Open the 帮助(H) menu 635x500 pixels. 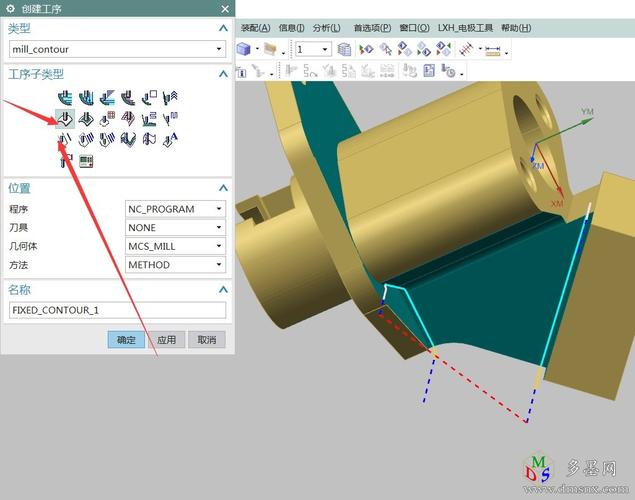pos(516,28)
